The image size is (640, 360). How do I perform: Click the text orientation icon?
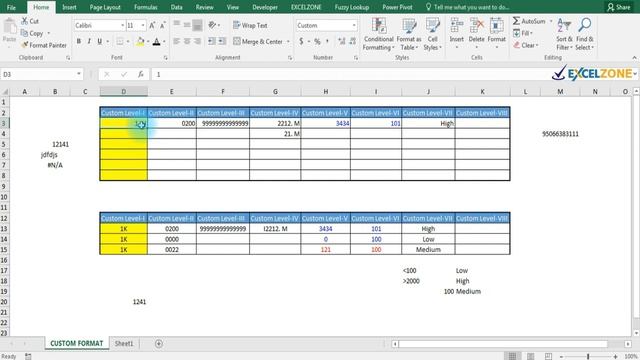212,25
